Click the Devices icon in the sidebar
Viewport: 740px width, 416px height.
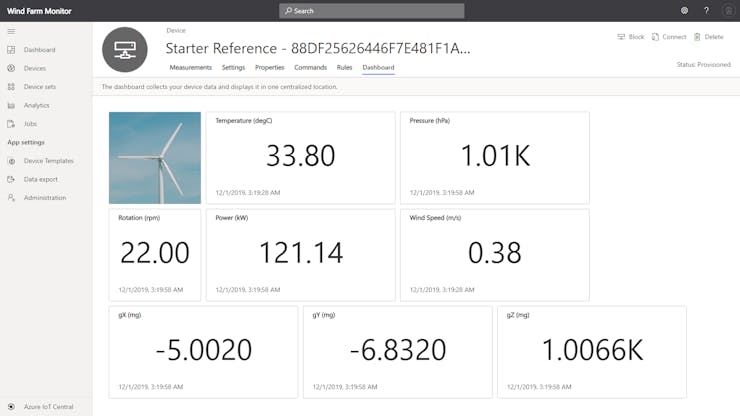[12, 68]
